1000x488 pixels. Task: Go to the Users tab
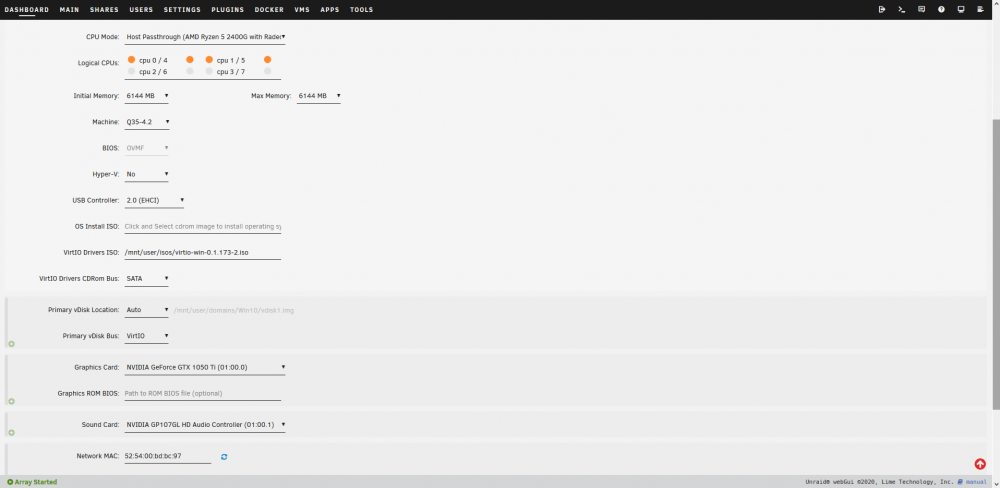[x=141, y=10]
